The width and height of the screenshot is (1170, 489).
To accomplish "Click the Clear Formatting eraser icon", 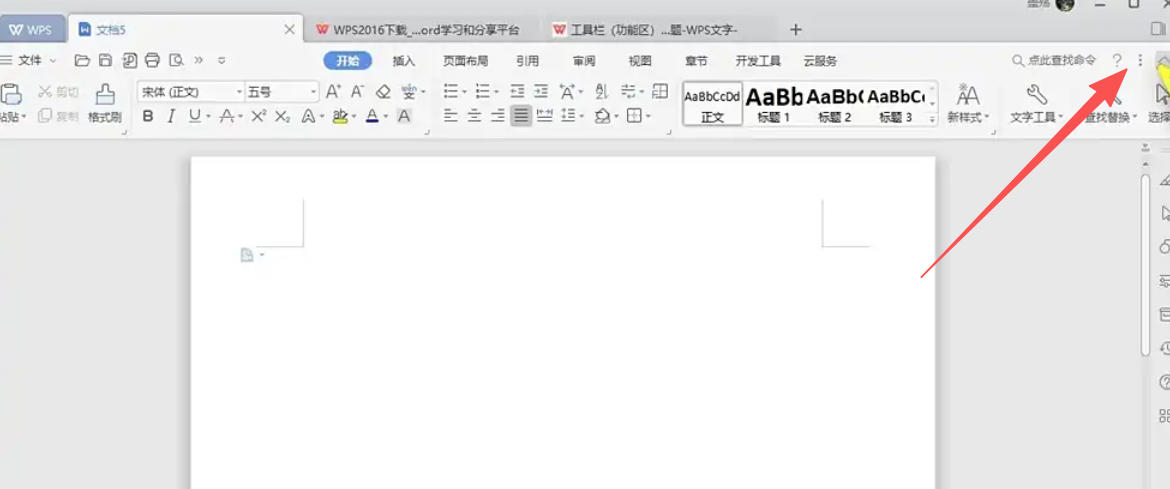I will (x=383, y=92).
